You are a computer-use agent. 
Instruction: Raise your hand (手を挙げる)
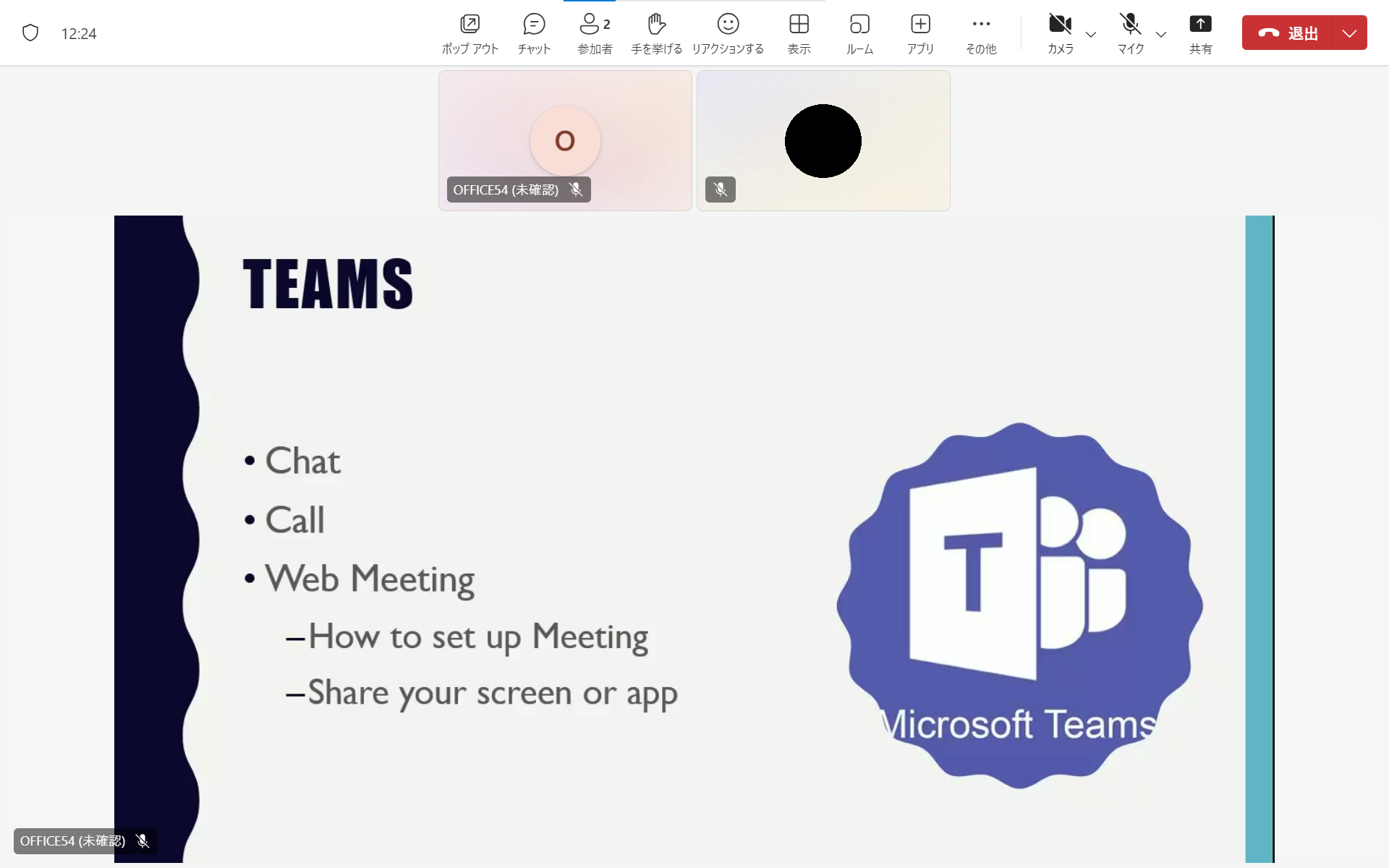pos(656,33)
